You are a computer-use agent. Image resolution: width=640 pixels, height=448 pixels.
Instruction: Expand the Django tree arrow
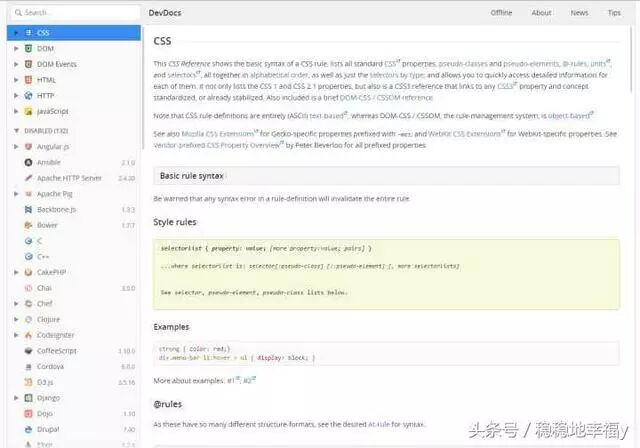pyautogui.click(x=16, y=398)
